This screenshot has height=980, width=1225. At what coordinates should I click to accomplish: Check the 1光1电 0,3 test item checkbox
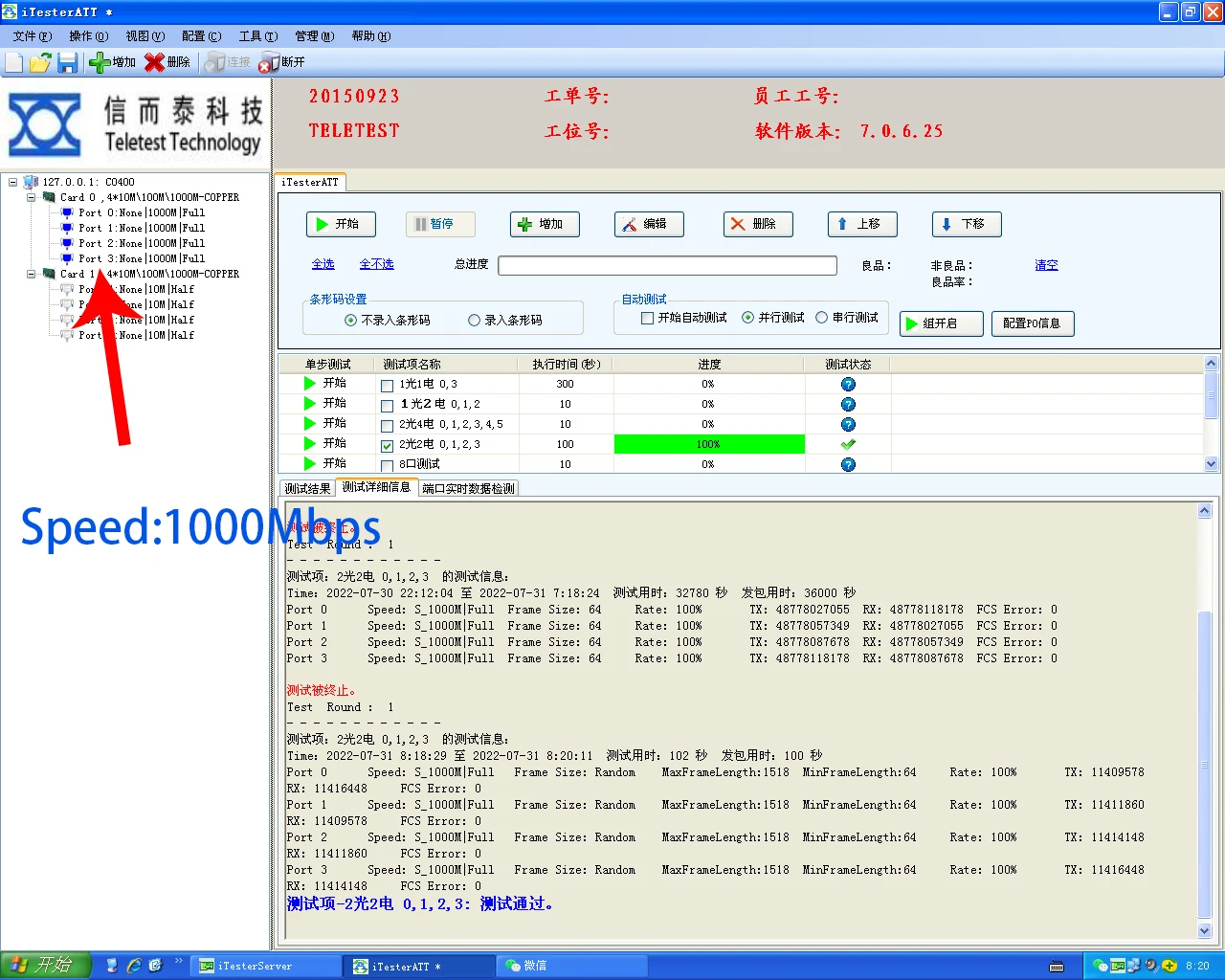point(388,385)
